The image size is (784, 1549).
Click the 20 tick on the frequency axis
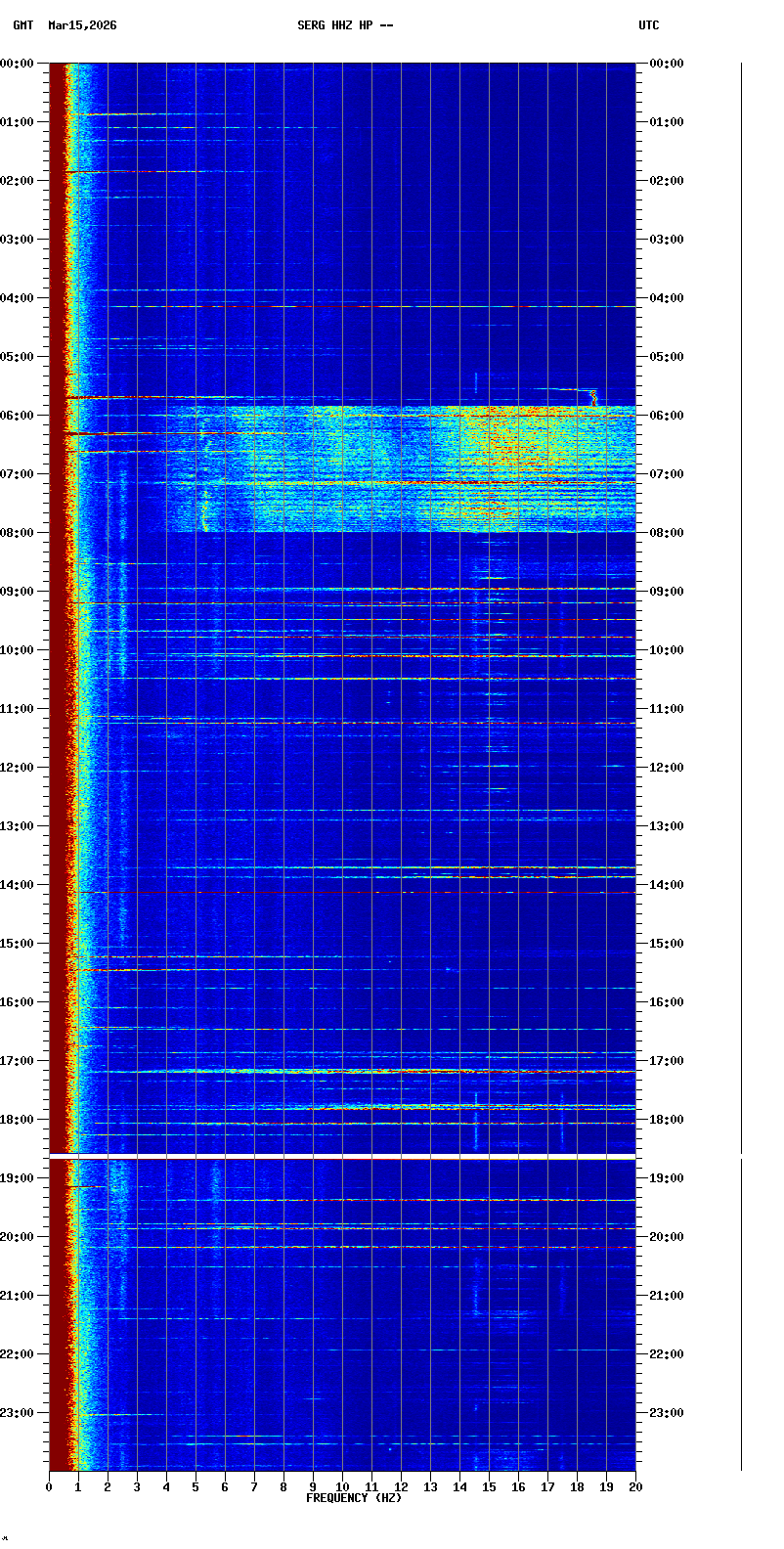(635, 1486)
